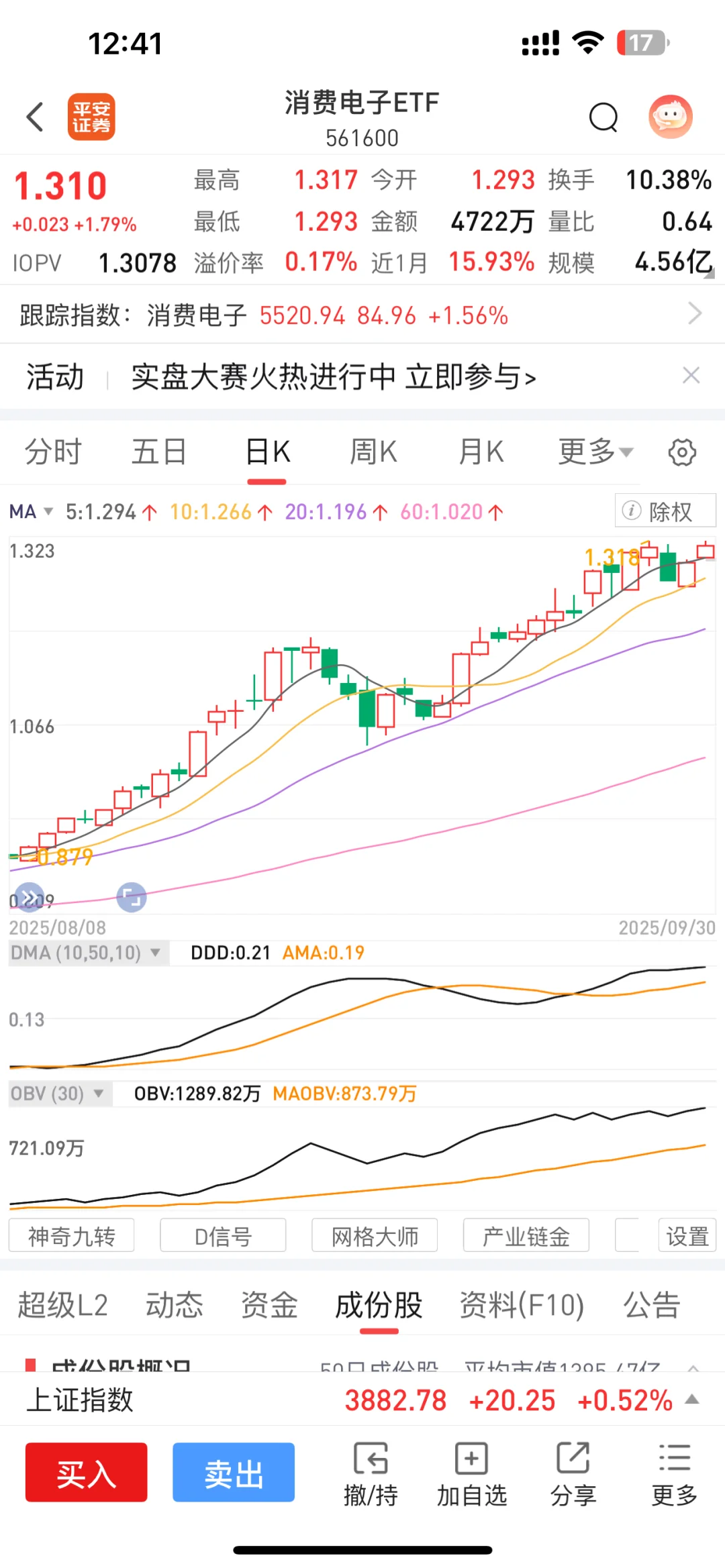Switch to 五日 chart tab

point(159,452)
